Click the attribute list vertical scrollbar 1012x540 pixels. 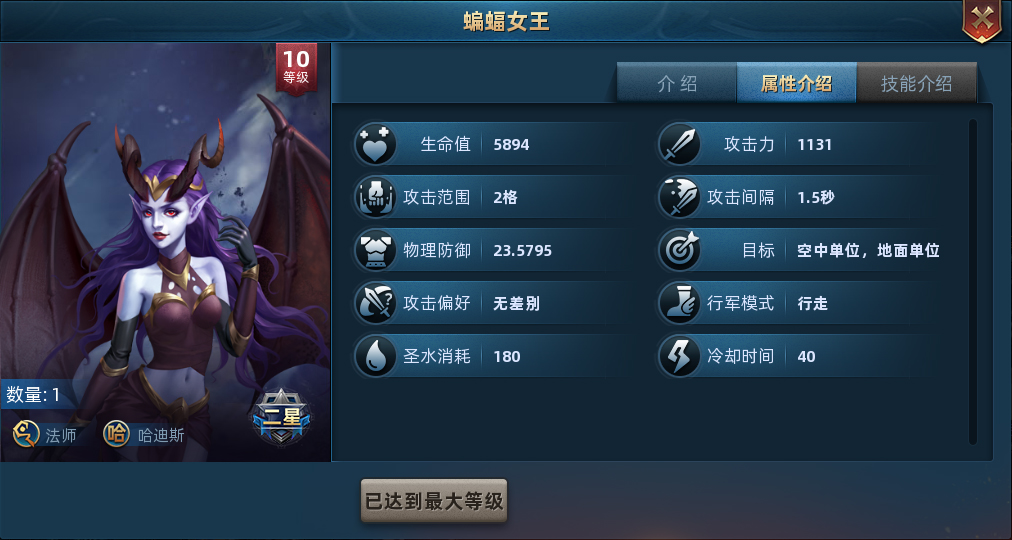pyautogui.click(x=973, y=281)
